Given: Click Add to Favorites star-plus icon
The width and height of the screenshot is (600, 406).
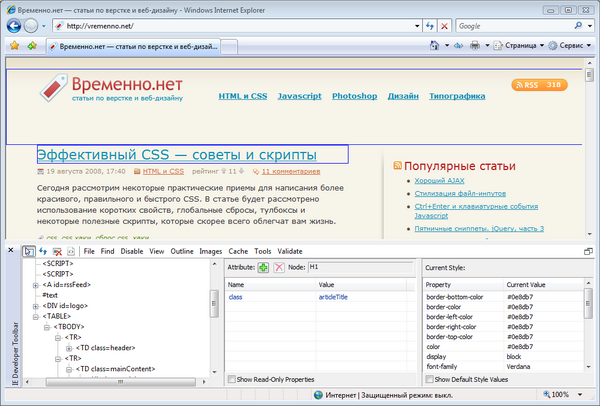Looking at the screenshot, I should coord(32,46).
